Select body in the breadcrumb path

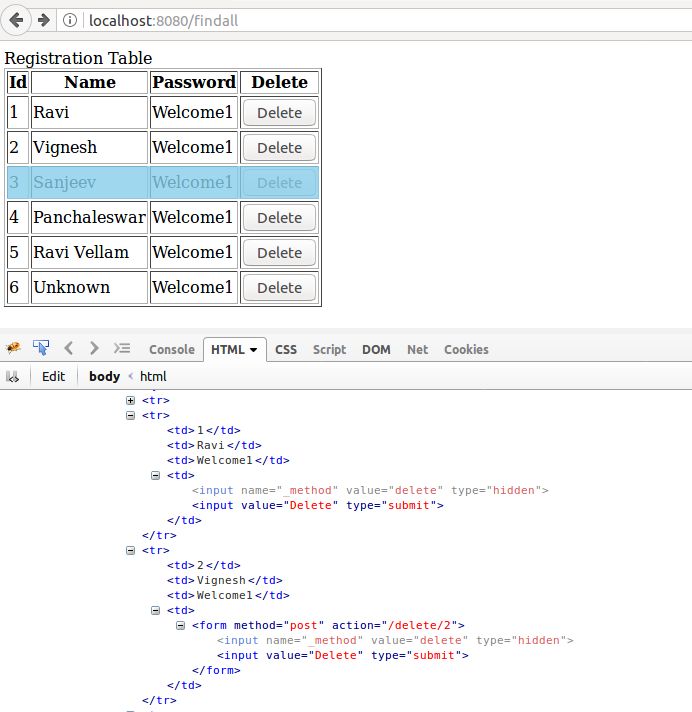104,376
